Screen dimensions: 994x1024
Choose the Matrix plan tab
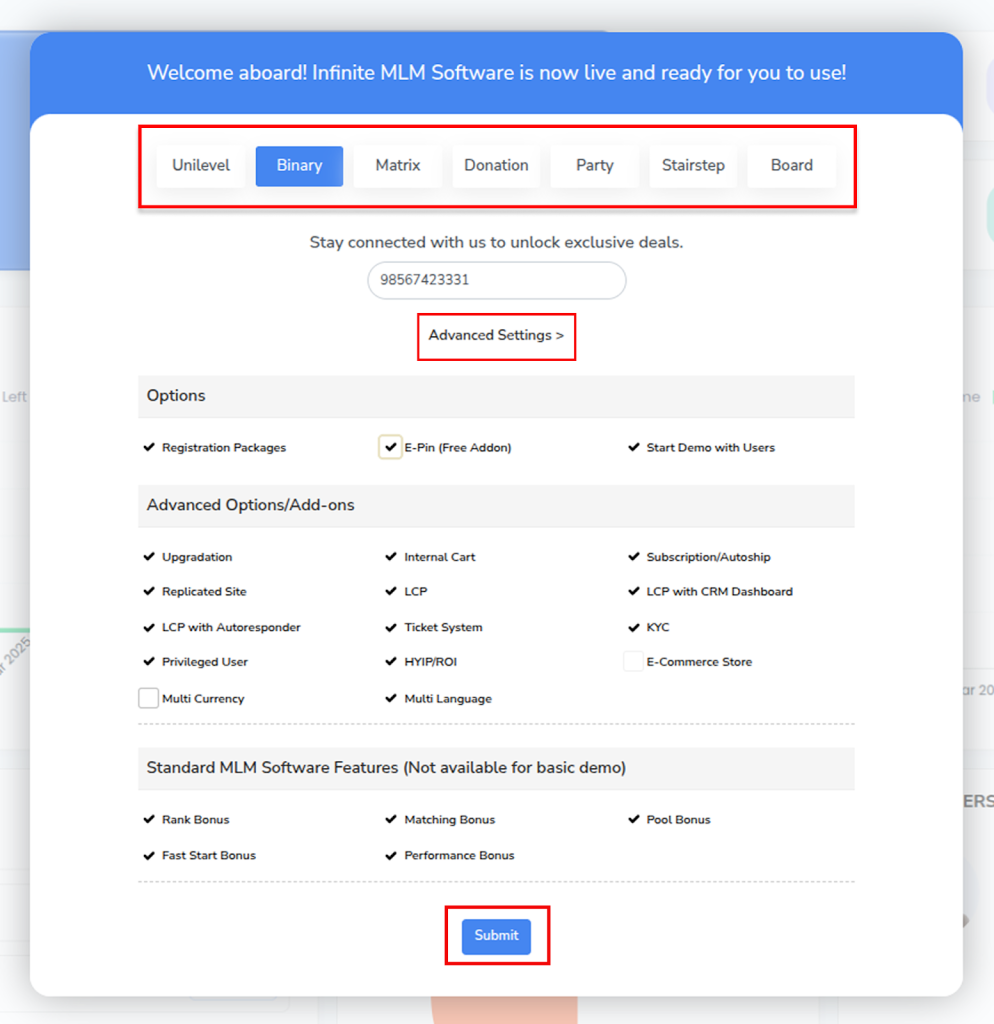click(398, 166)
